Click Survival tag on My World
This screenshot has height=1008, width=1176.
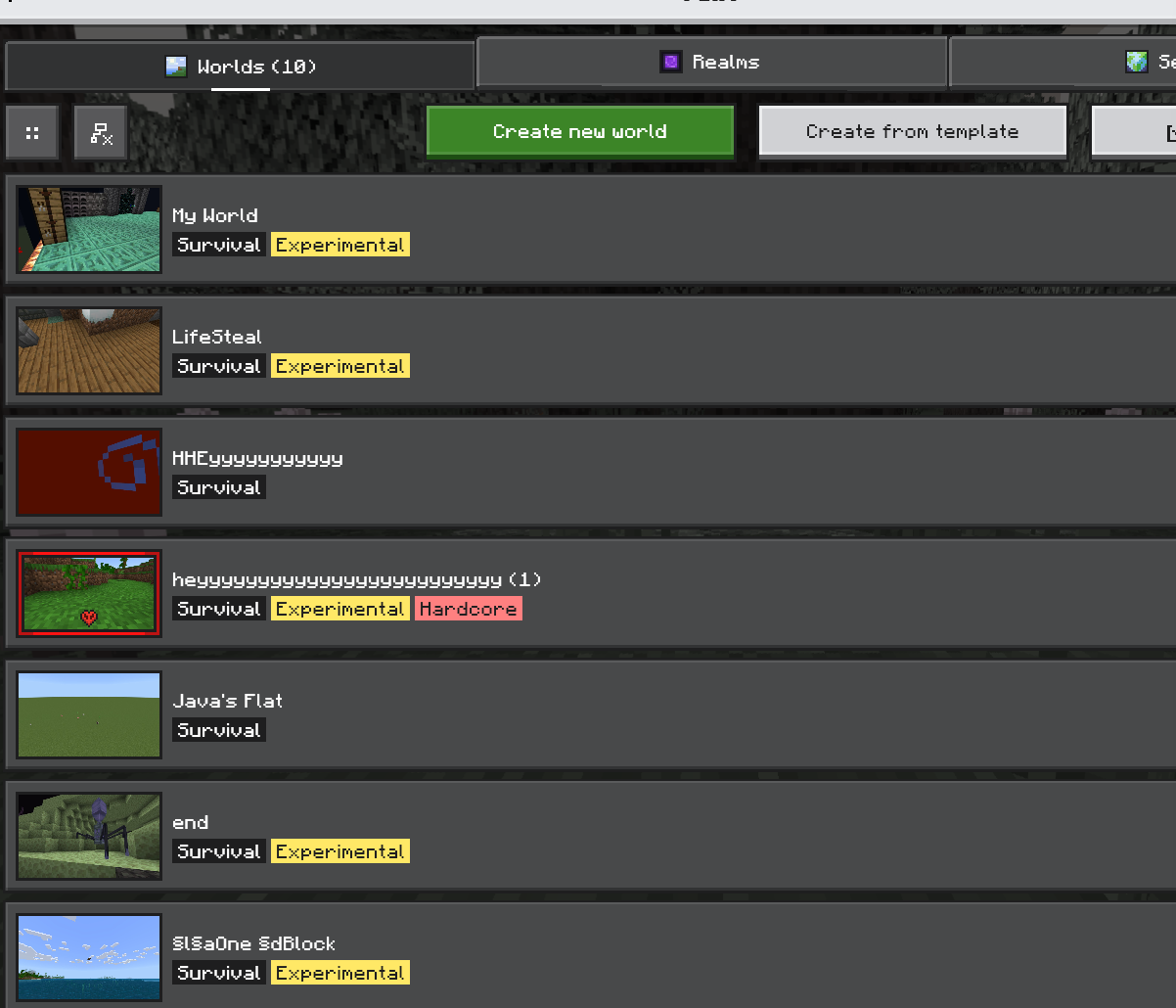(219, 245)
